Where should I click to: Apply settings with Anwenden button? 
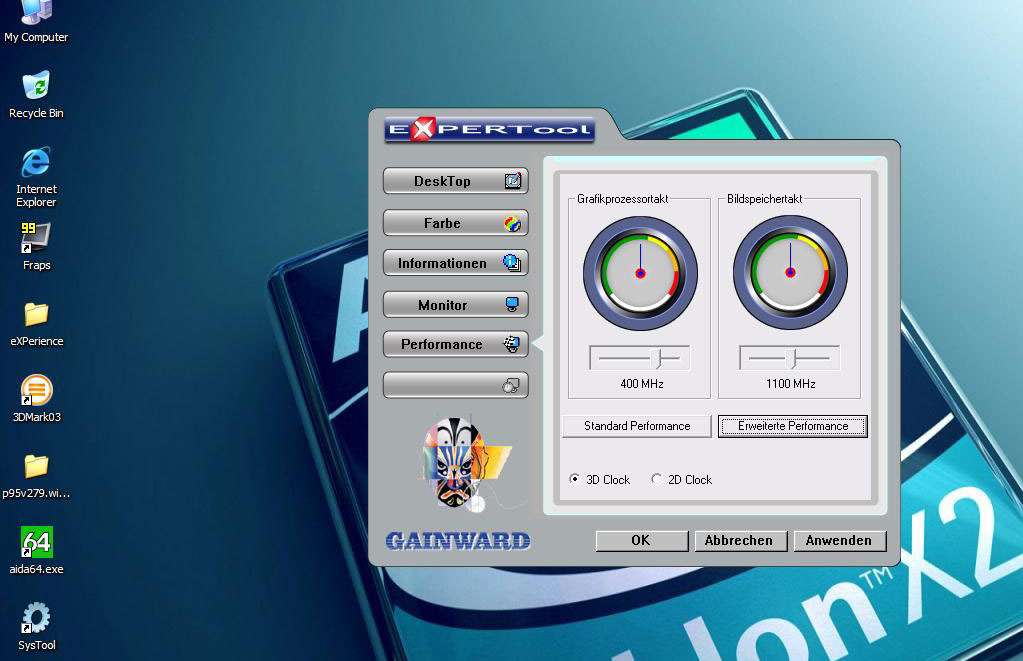click(839, 540)
